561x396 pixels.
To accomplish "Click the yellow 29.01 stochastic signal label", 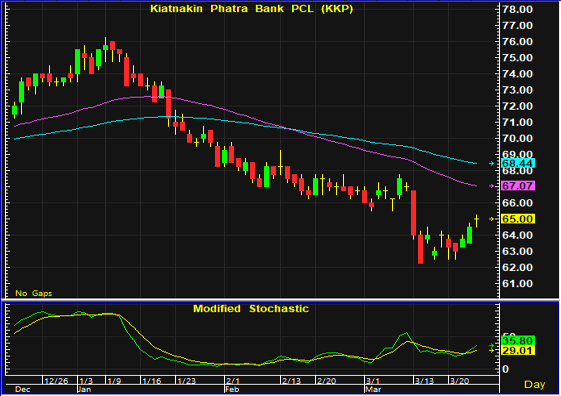I will pyautogui.click(x=518, y=350).
